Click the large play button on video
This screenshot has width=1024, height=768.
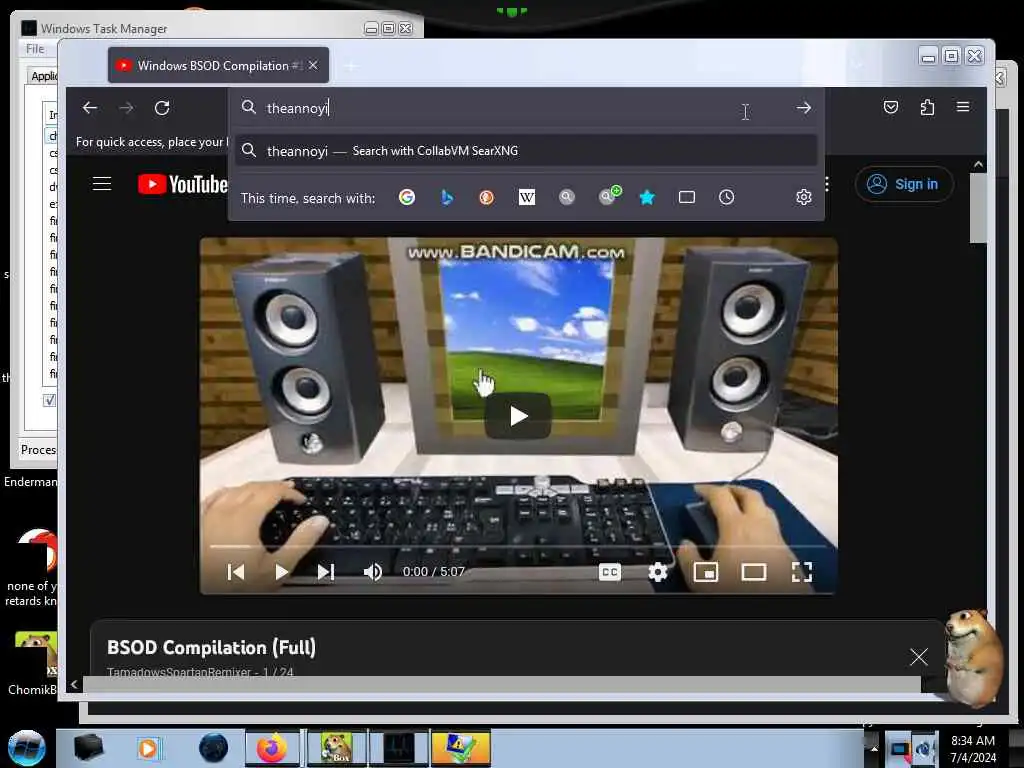click(x=518, y=416)
